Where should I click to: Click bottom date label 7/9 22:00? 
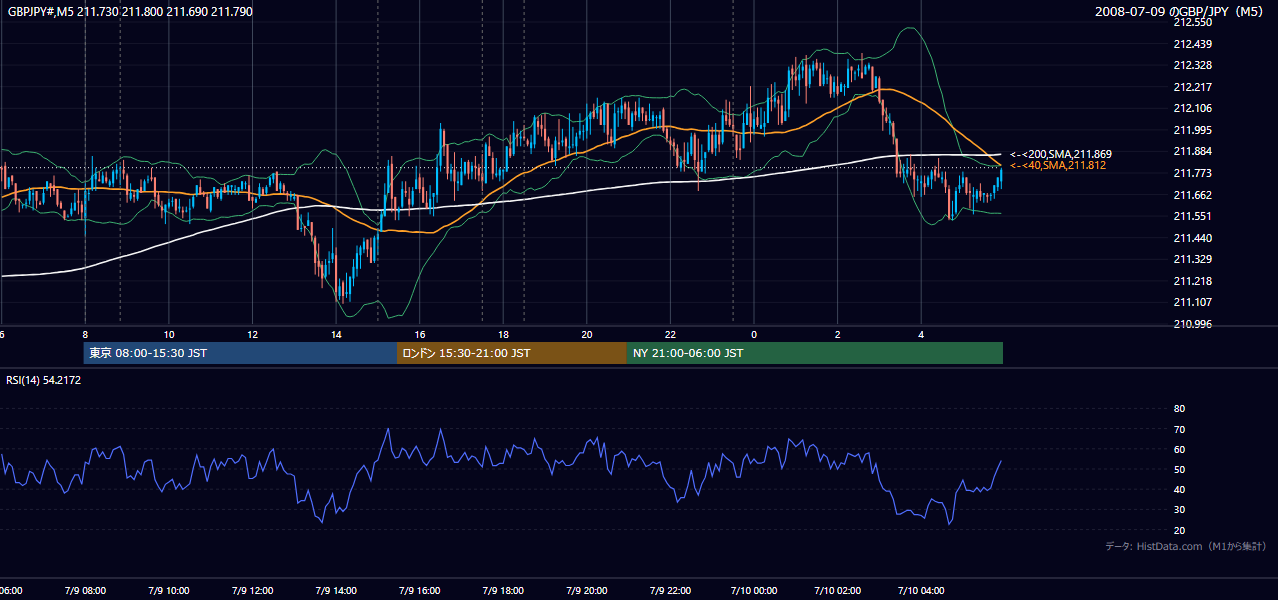click(671, 590)
